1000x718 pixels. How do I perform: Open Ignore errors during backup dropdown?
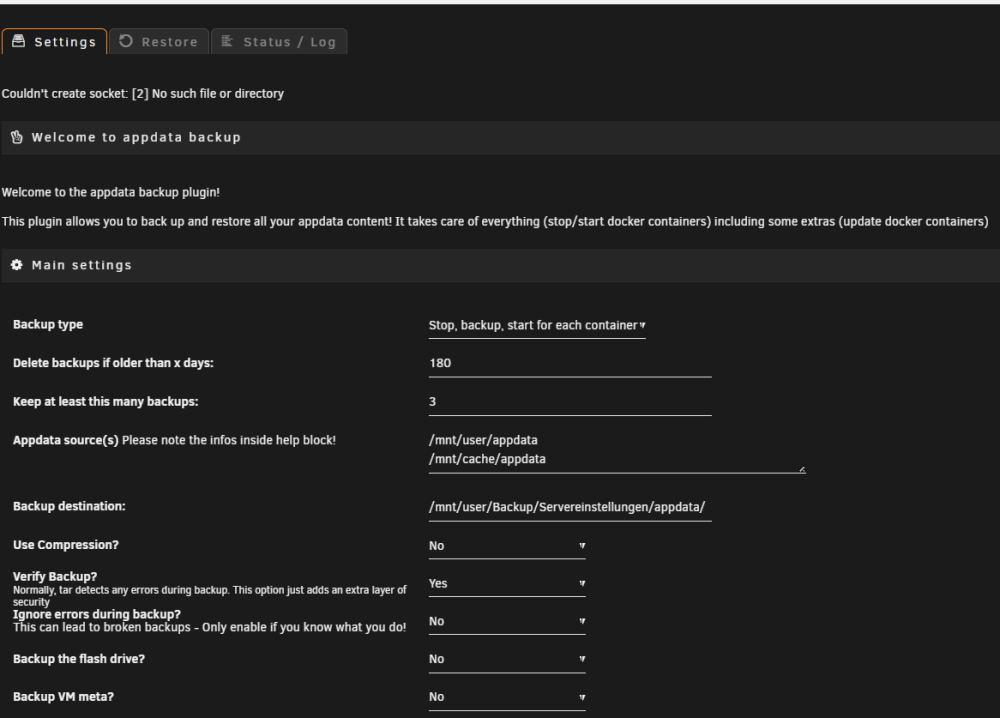507,621
